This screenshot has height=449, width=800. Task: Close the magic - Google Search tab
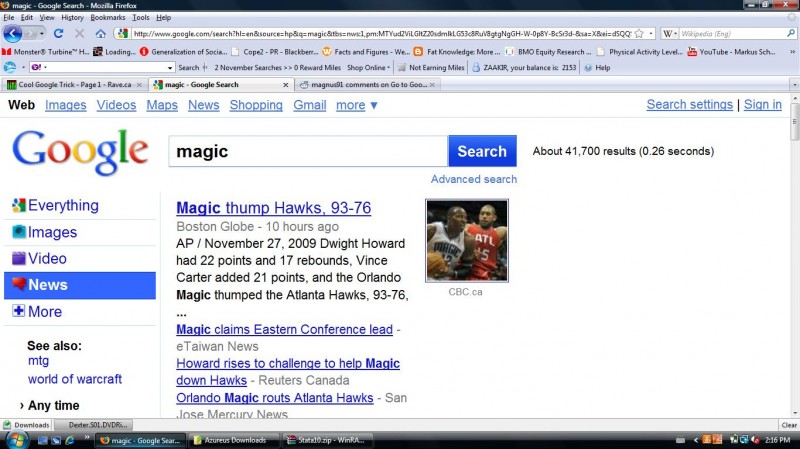286,85
